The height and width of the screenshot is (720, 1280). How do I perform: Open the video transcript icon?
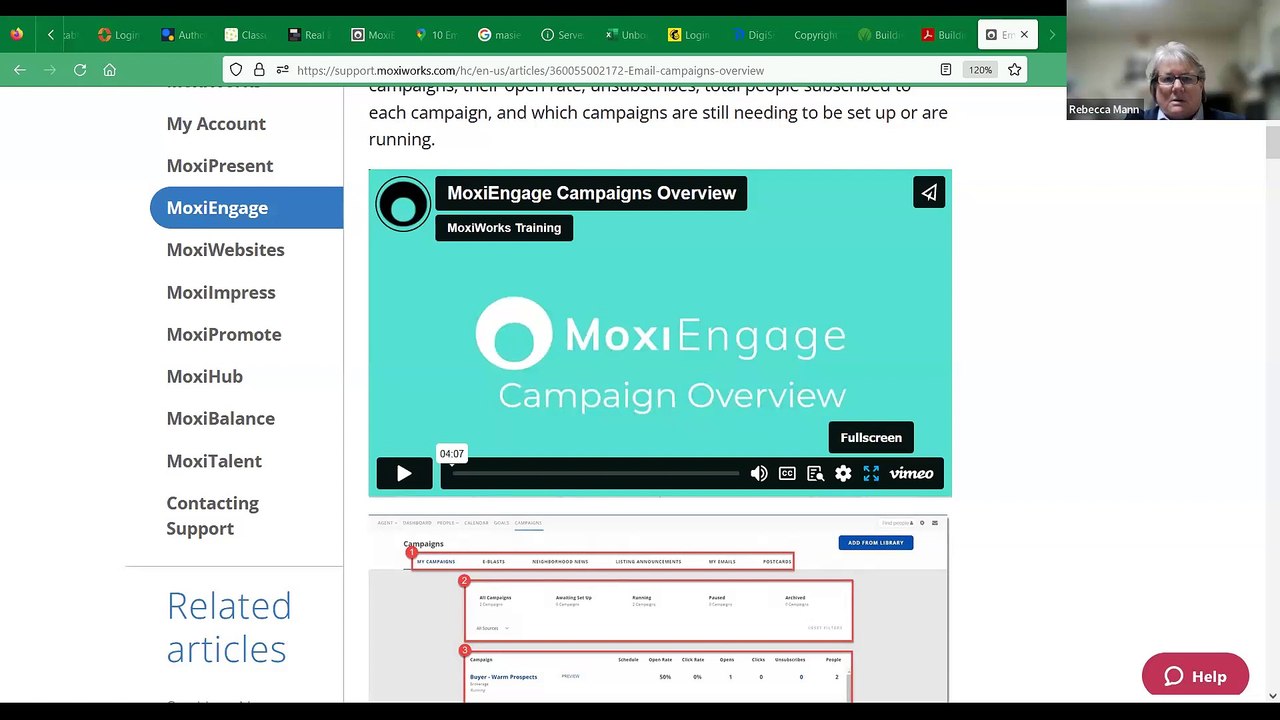(x=815, y=474)
